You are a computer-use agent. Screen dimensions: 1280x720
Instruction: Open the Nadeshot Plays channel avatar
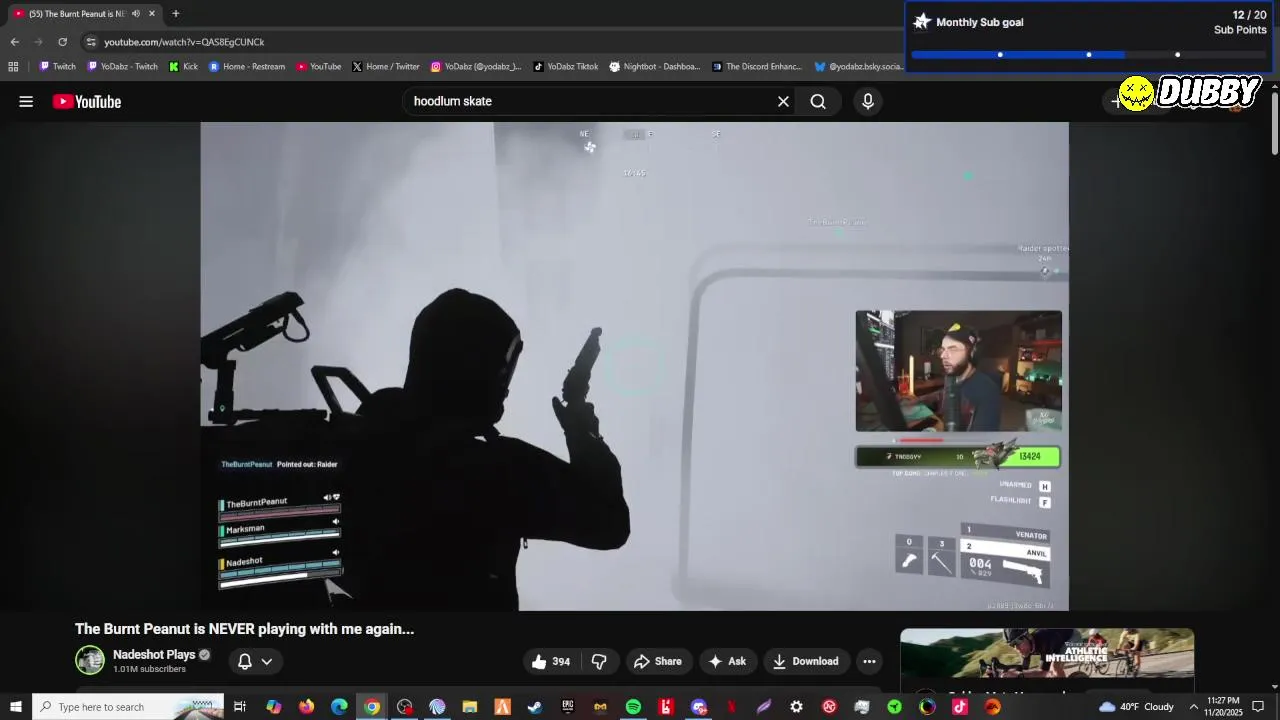90,660
